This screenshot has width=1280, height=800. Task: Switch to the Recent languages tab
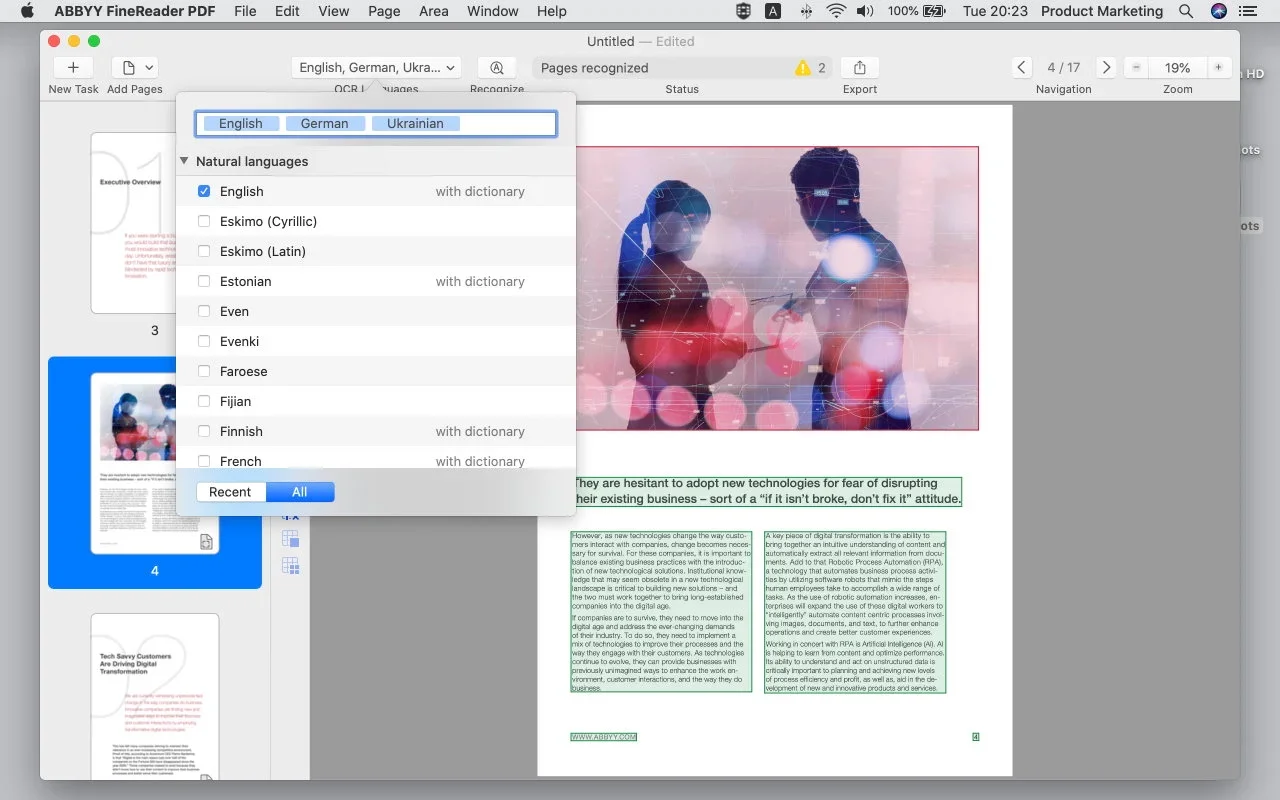(231, 492)
